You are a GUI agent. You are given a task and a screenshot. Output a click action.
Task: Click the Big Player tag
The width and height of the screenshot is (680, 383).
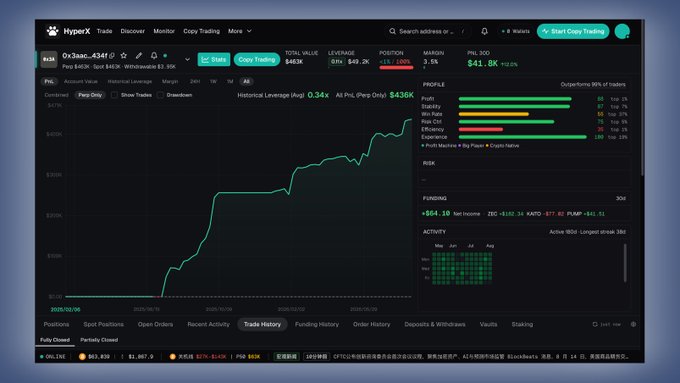point(471,146)
